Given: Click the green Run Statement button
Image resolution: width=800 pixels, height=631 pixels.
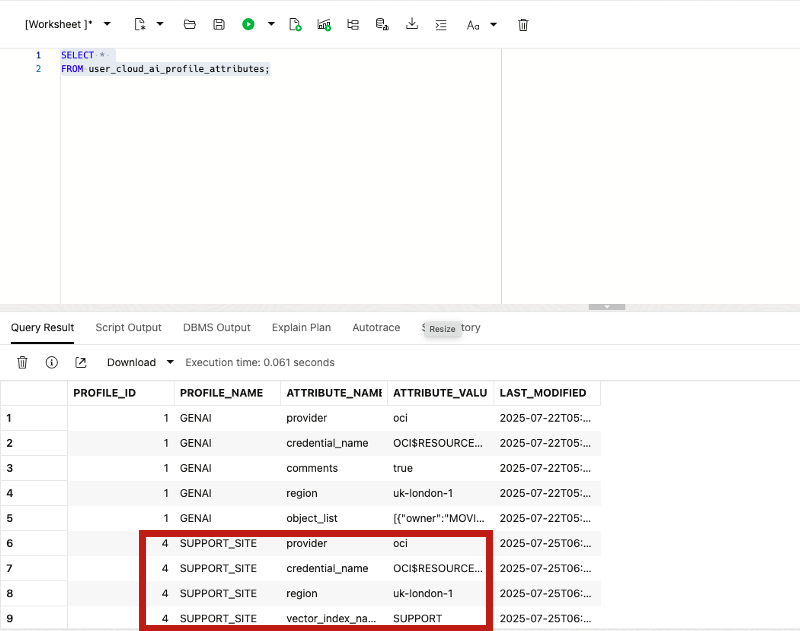Looking at the screenshot, I should (248, 24).
